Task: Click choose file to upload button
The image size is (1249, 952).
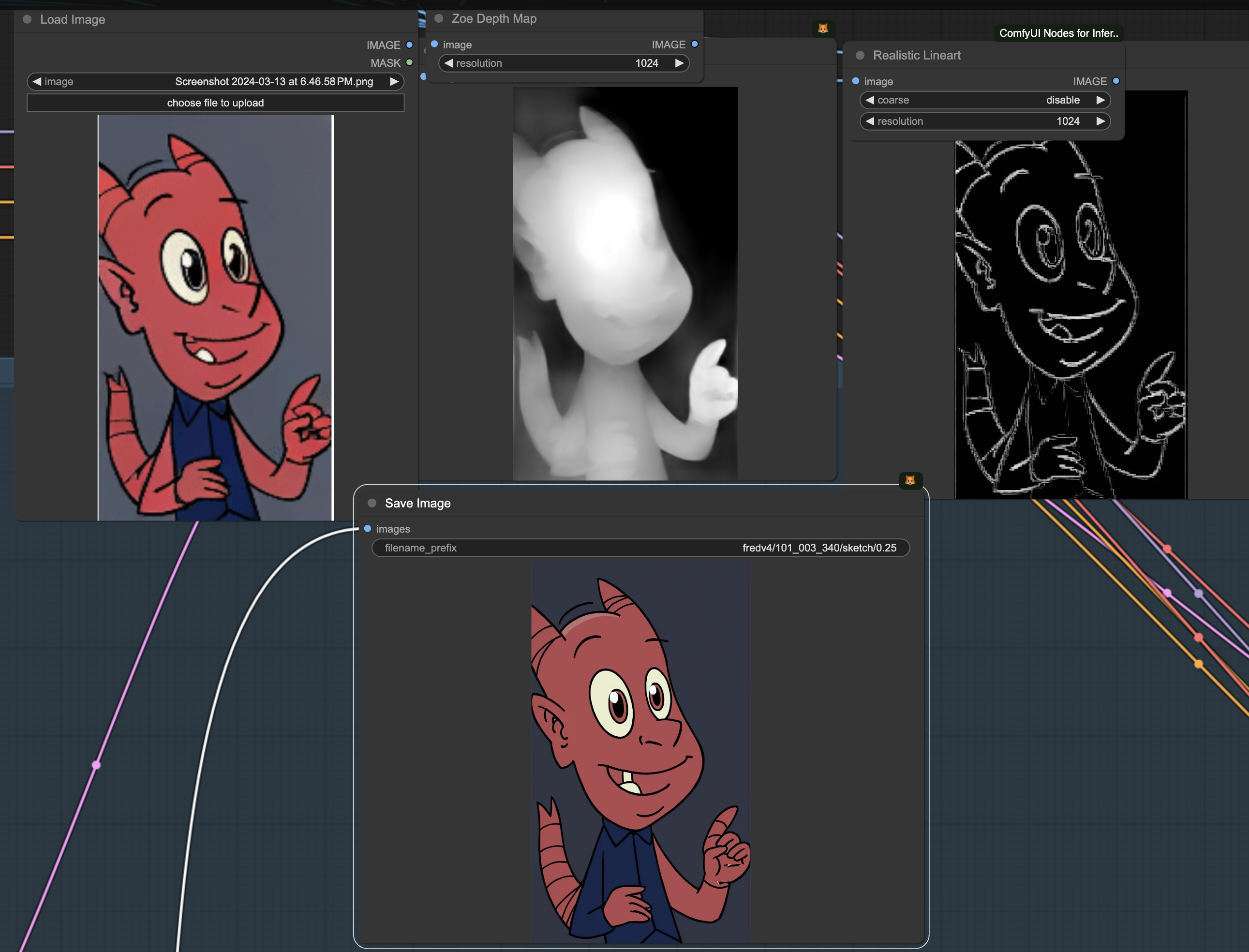Action: [215, 103]
